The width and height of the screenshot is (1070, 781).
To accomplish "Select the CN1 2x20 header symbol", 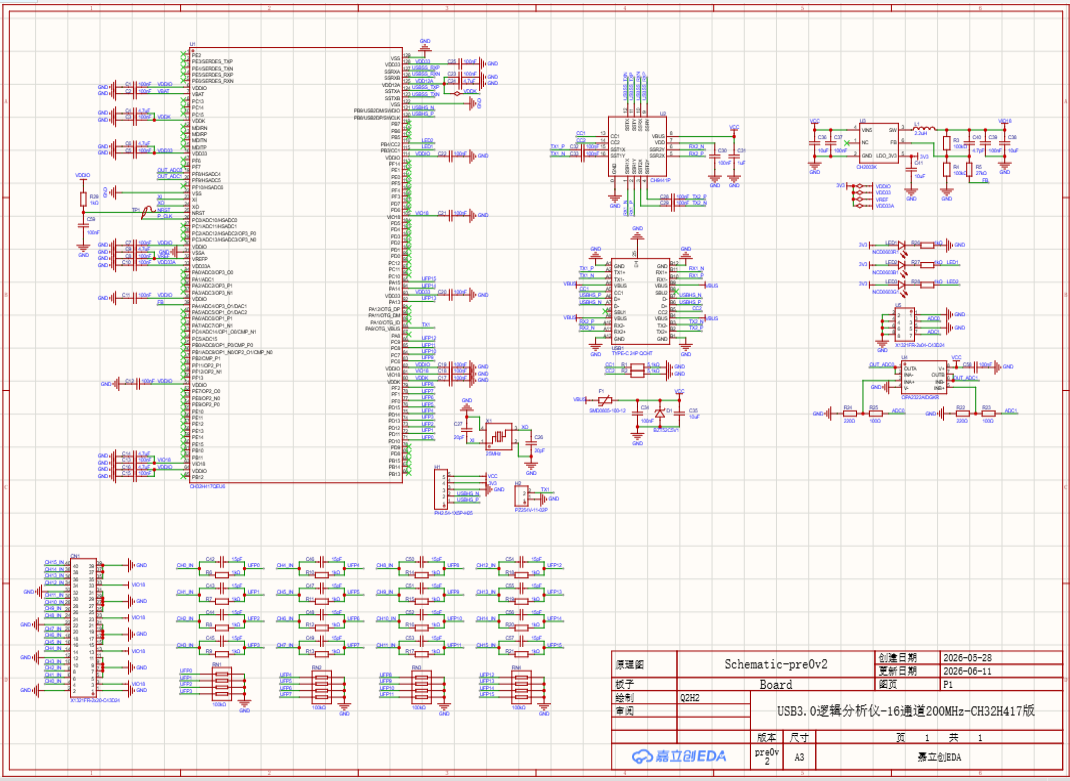I will click(x=83, y=627).
